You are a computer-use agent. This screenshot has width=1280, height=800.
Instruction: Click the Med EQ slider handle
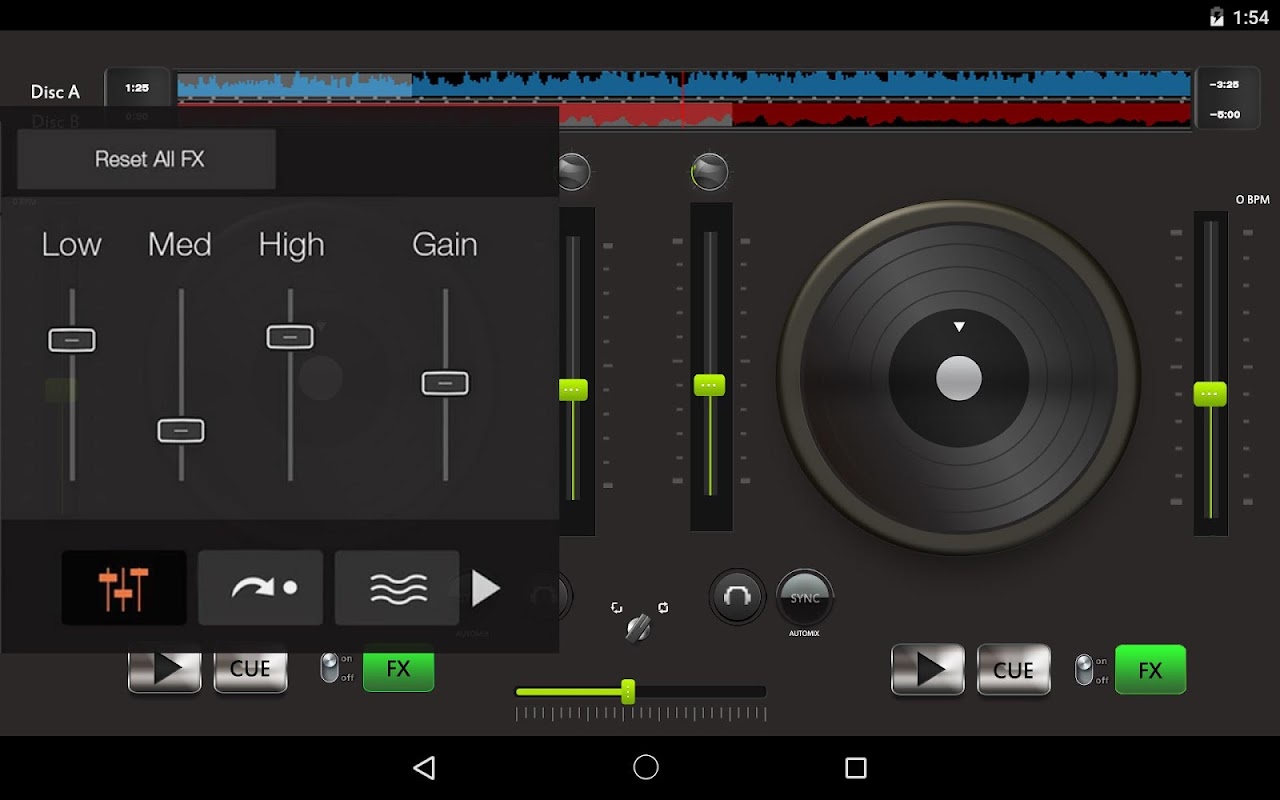pos(181,430)
